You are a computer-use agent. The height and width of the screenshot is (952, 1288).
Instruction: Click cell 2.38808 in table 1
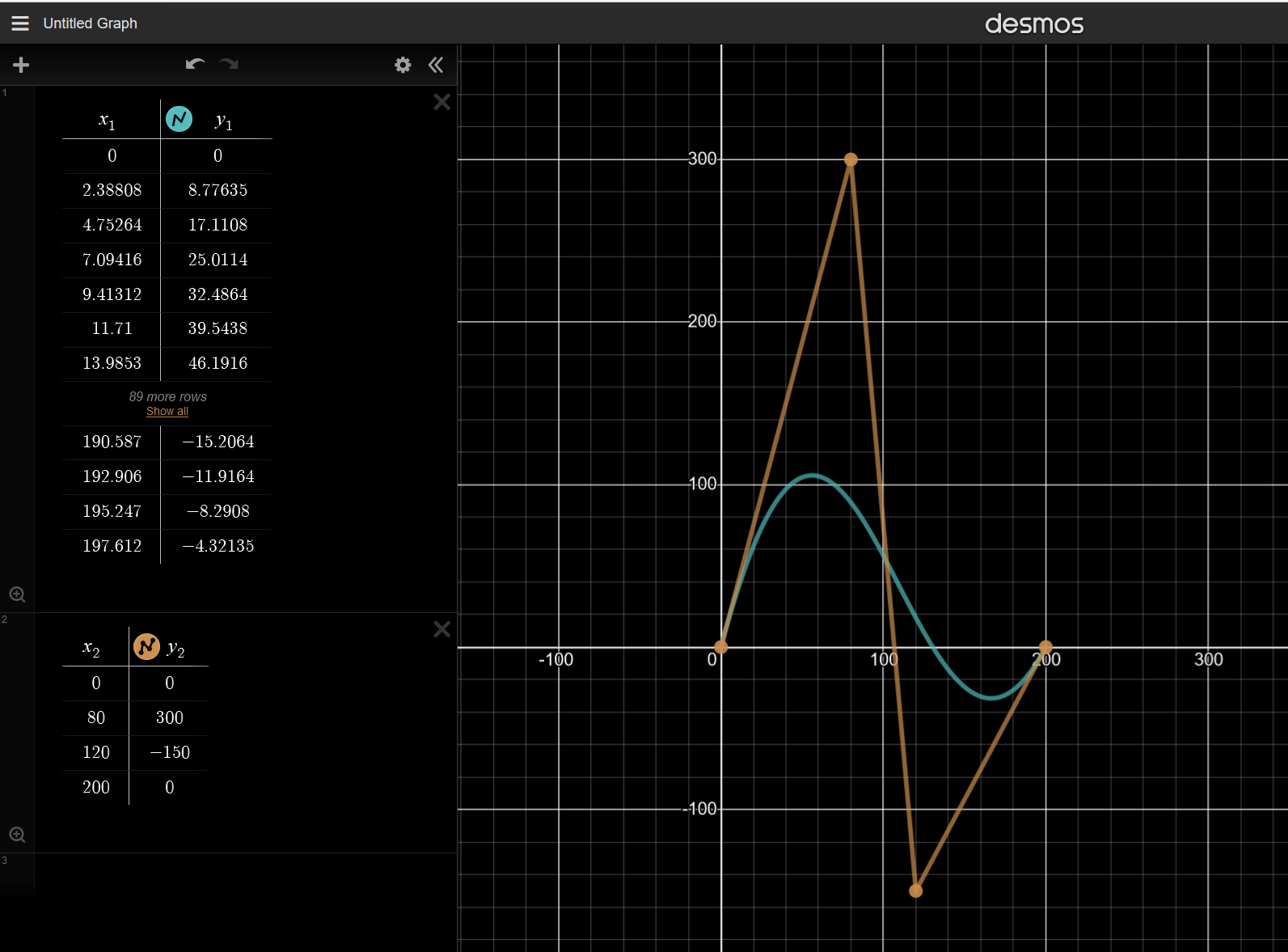click(112, 190)
